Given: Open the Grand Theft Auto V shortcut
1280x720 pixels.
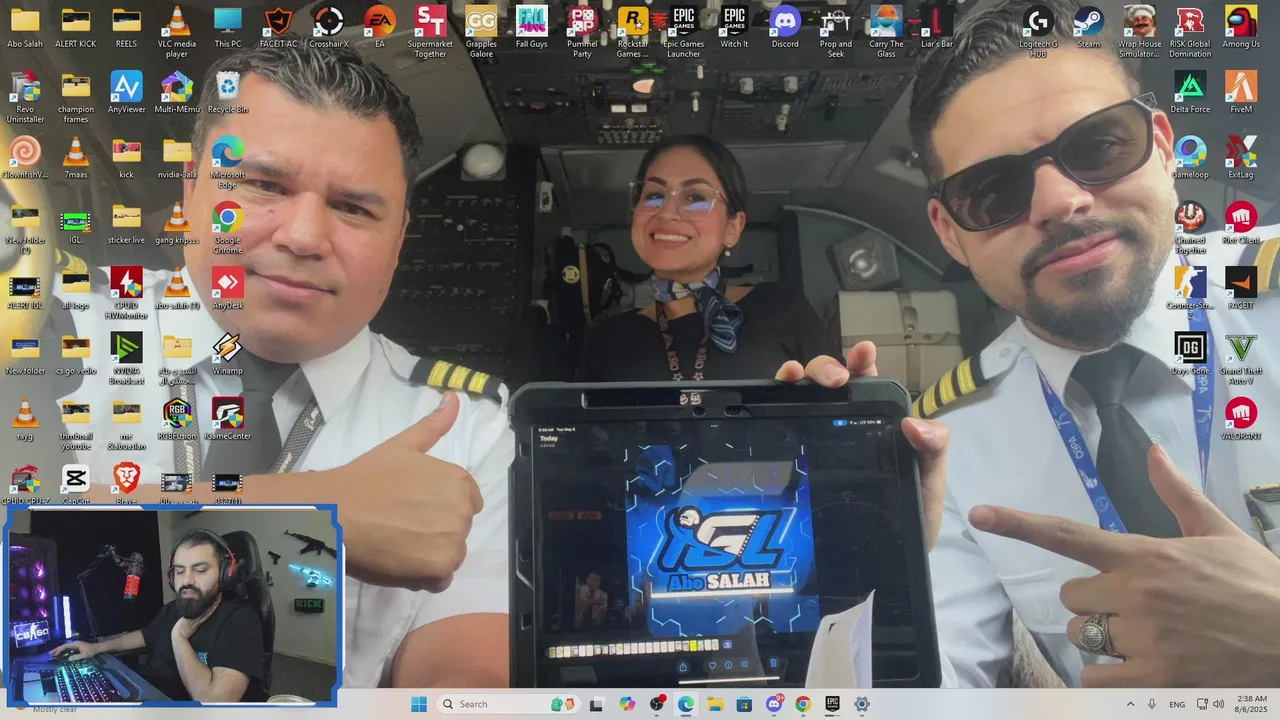Looking at the screenshot, I should [1241, 358].
